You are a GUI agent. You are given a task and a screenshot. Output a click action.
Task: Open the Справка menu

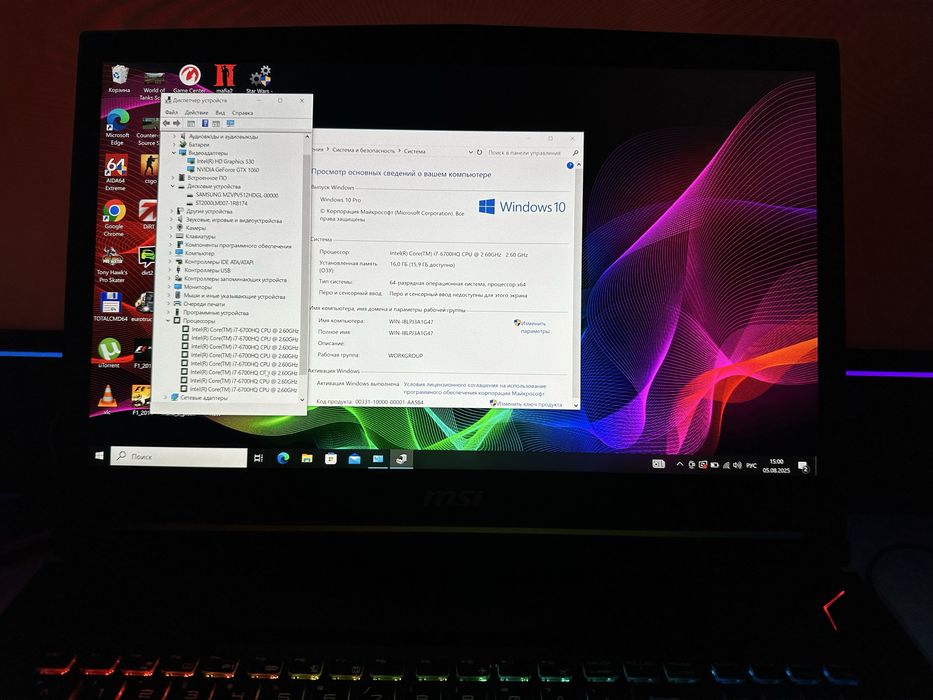(242, 112)
